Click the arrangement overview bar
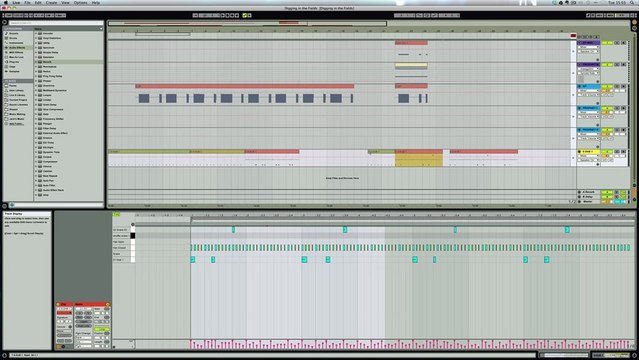 click(x=247, y=23)
